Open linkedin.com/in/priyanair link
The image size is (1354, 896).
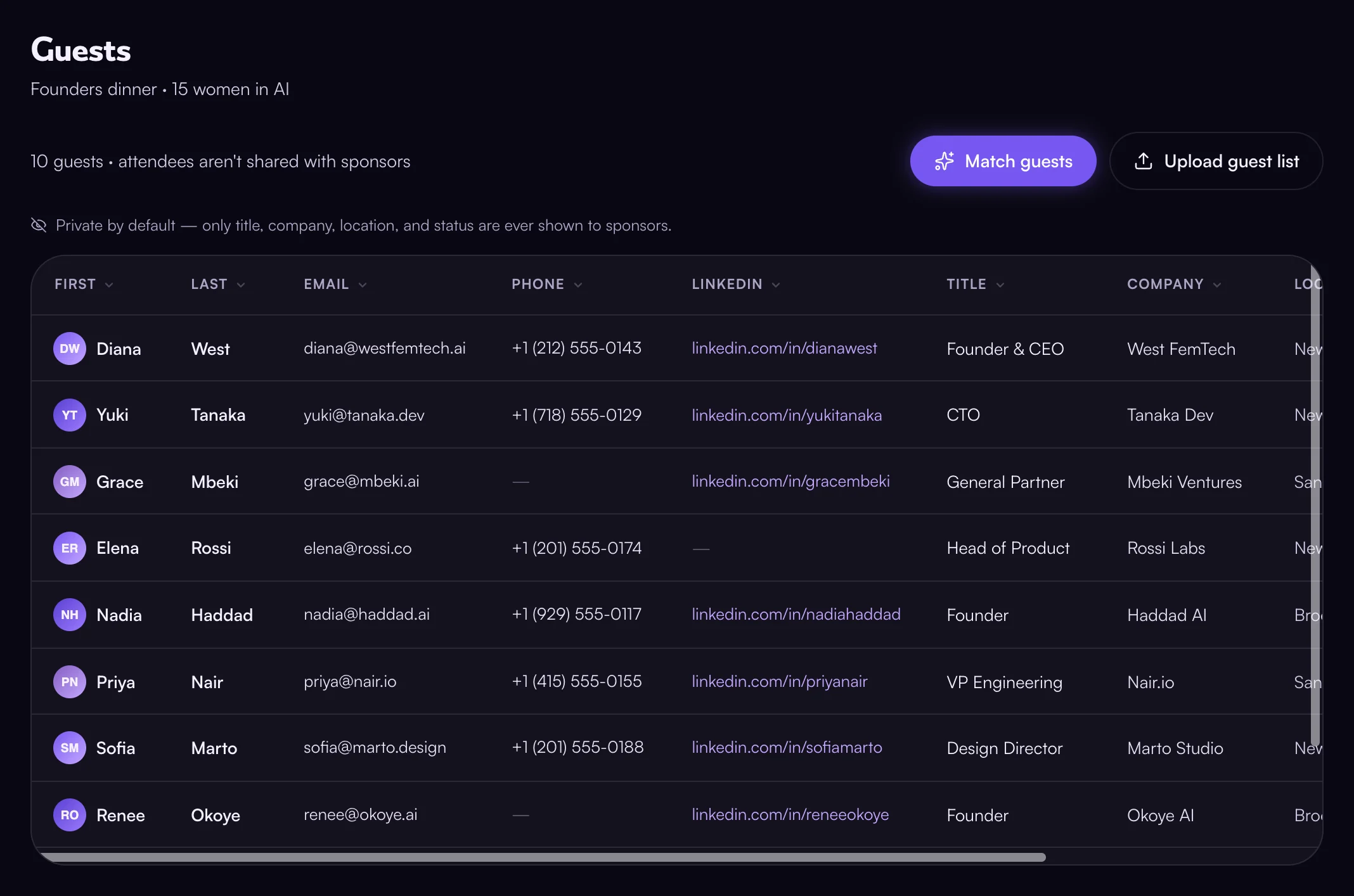point(780,681)
